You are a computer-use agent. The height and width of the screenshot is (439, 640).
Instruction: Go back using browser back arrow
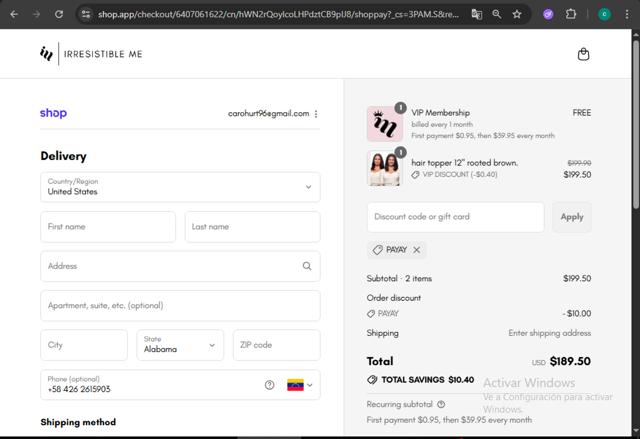click(x=14, y=14)
